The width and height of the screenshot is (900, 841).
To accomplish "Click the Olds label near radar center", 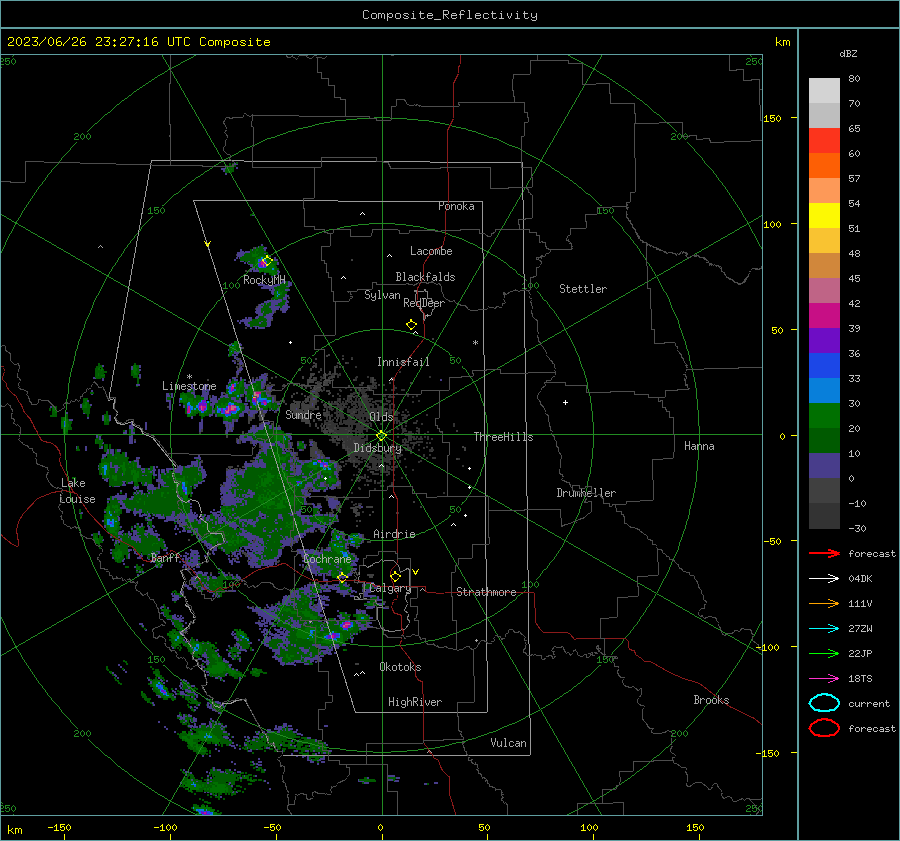I will tap(381, 417).
